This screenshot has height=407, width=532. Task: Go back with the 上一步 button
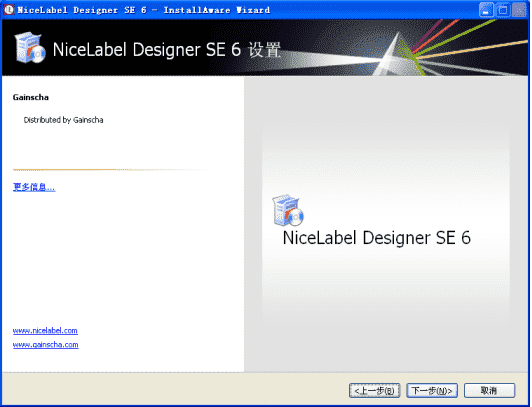point(375,391)
